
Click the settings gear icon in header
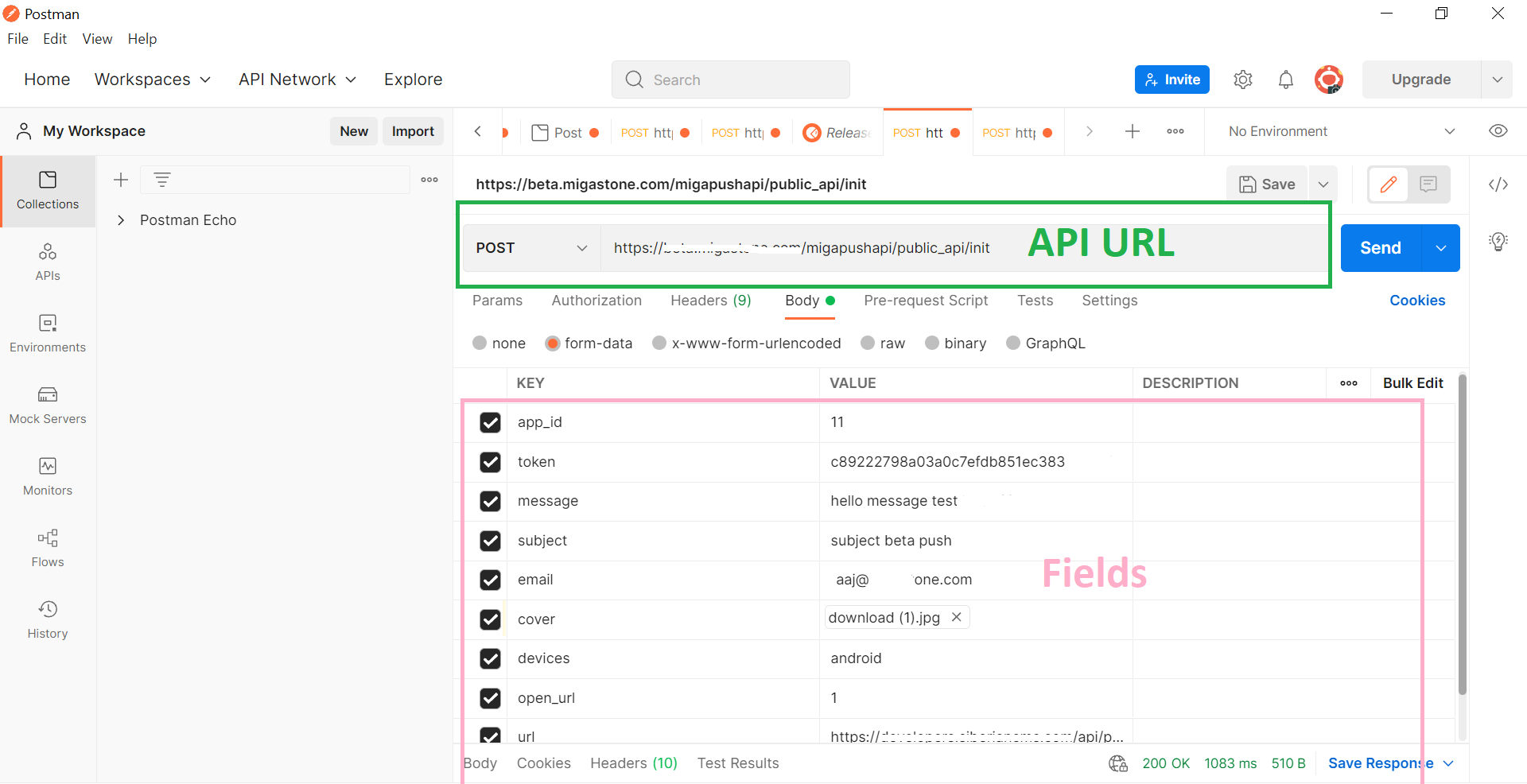pos(1243,80)
